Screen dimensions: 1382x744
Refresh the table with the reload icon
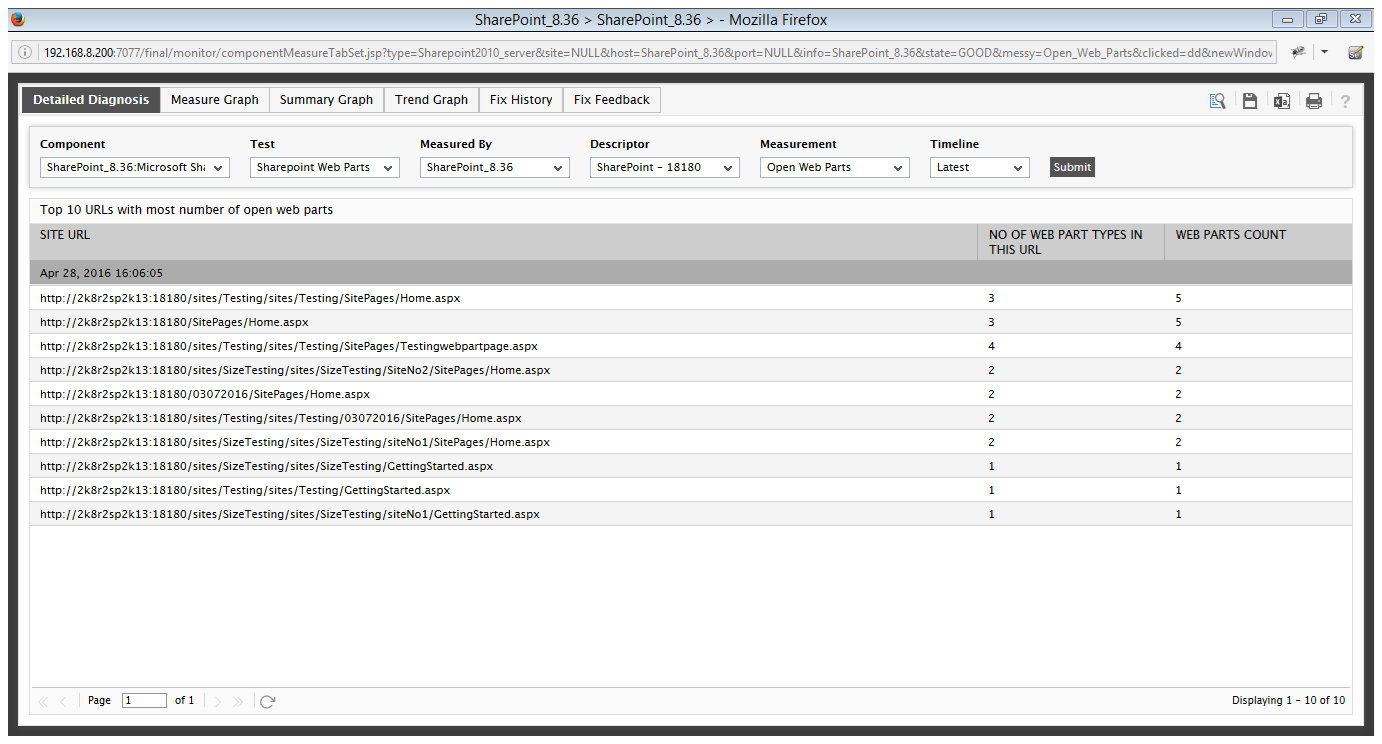tap(267, 702)
